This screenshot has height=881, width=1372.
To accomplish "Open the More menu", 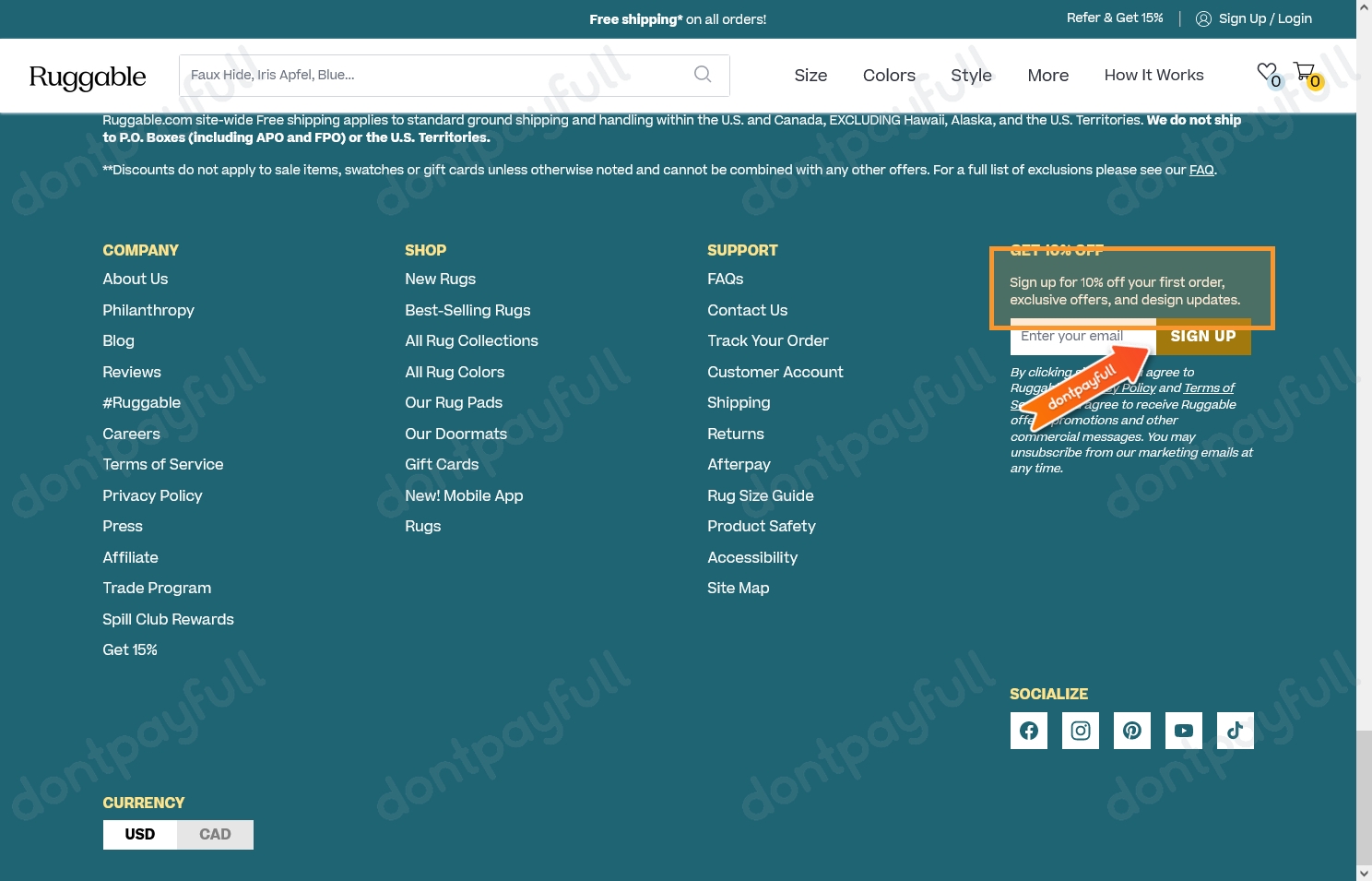I will [x=1048, y=76].
